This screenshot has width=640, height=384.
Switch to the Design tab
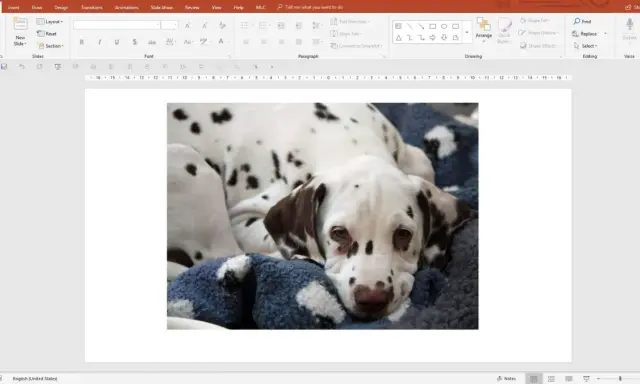click(61, 7)
